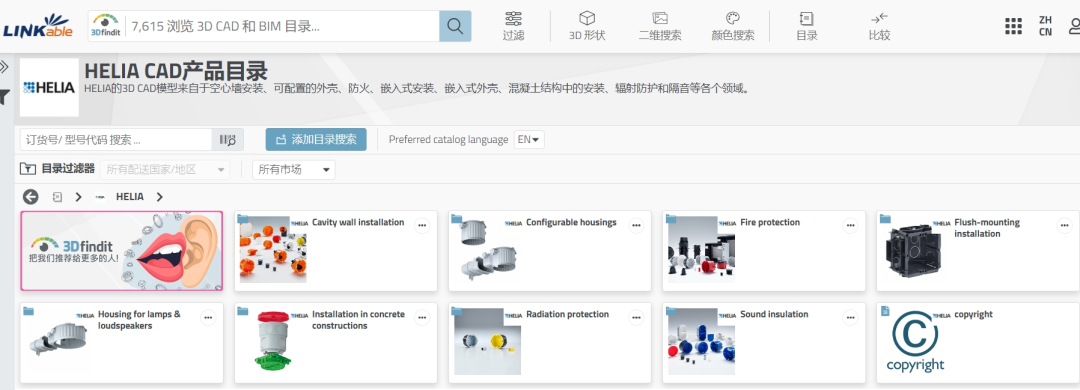Click Cavity wall installation thumbnail image
This screenshot has height=390, width=1080.
pyautogui.click(x=273, y=249)
